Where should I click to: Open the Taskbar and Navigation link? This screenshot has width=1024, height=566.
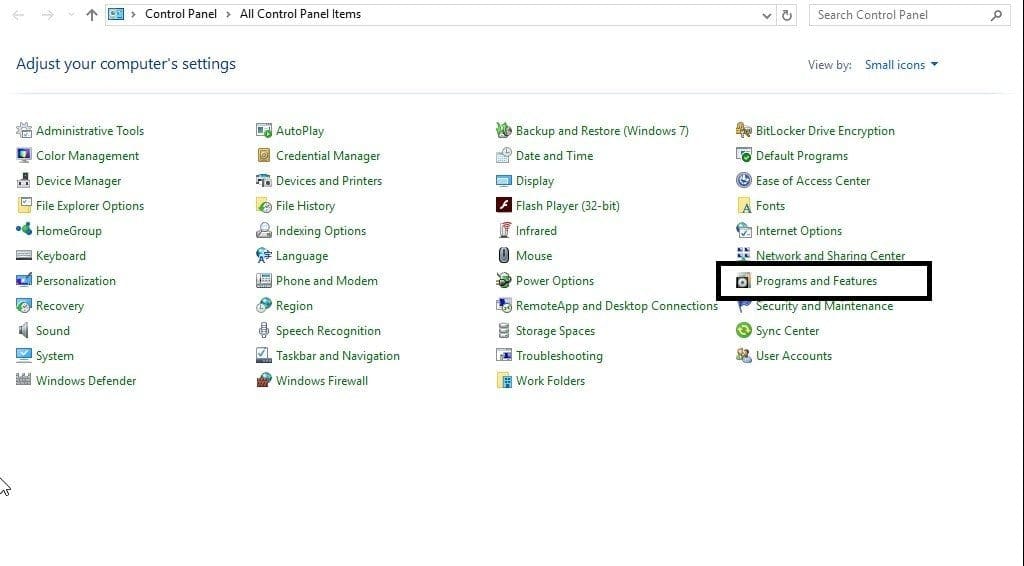[x=338, y=356]
